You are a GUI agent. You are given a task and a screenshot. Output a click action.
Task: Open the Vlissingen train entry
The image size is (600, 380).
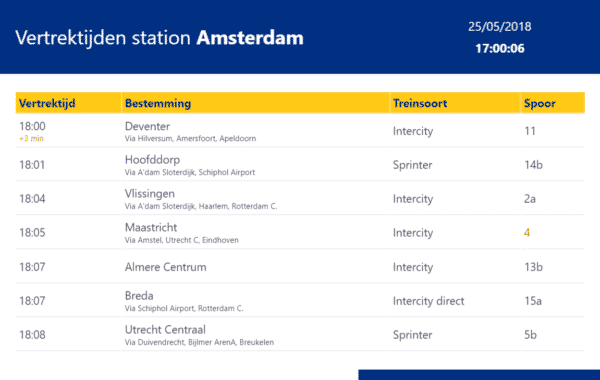click(x=300, y=199)
